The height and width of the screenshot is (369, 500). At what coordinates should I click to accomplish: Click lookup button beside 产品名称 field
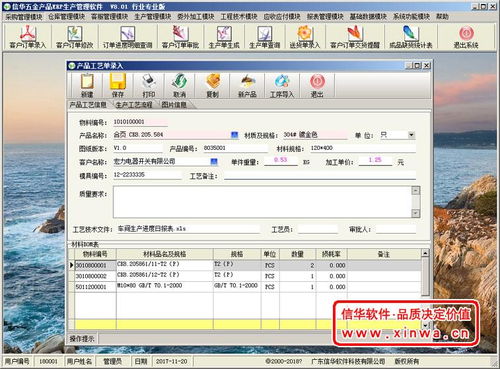coord(235,135)
